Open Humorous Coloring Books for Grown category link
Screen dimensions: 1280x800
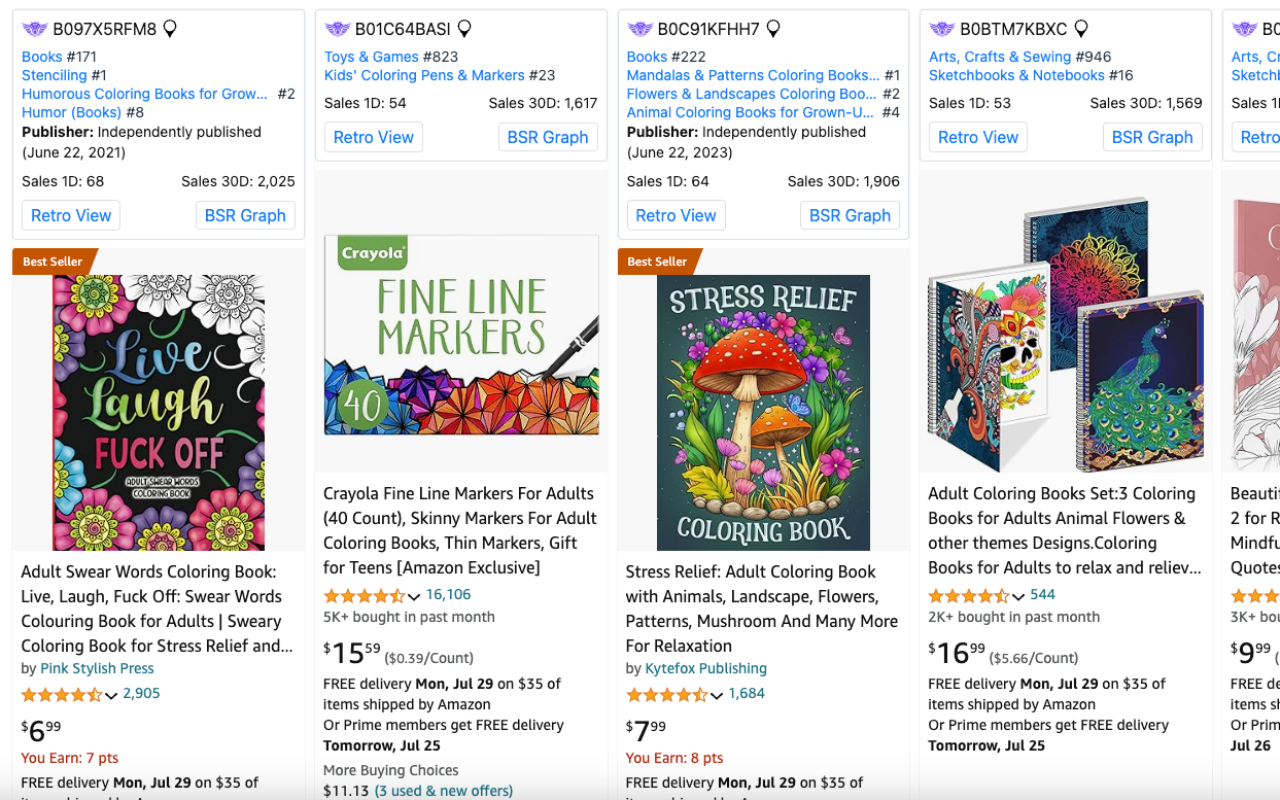(x=145, y=94)
